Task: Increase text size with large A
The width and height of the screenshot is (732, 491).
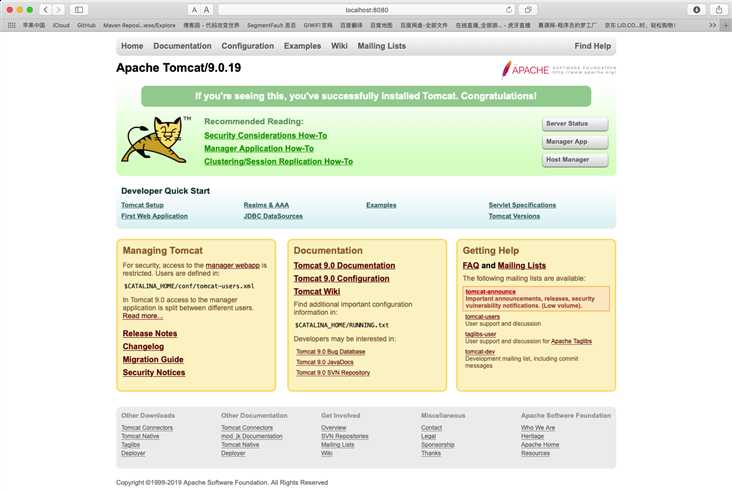Action: click(206, 10)
